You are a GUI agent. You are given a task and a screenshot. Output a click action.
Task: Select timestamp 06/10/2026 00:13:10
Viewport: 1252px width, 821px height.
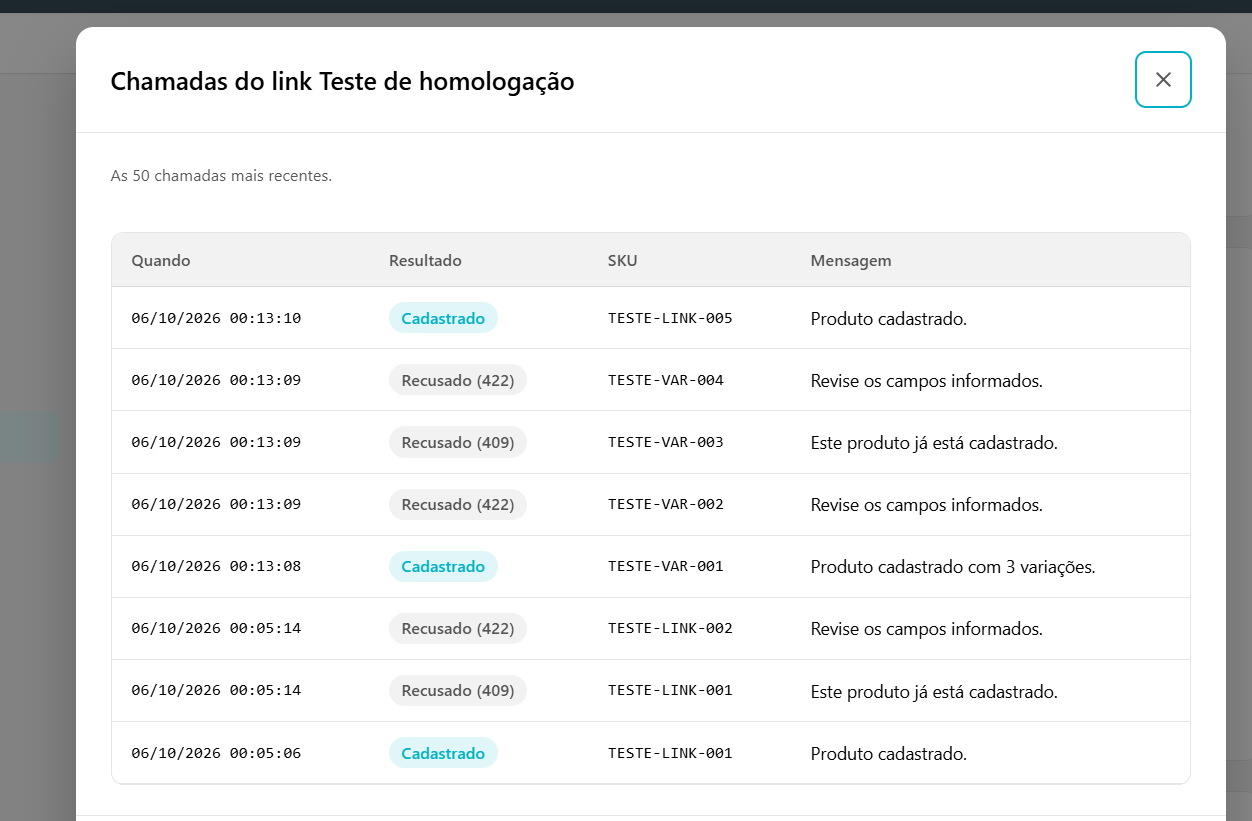point(216,318)
